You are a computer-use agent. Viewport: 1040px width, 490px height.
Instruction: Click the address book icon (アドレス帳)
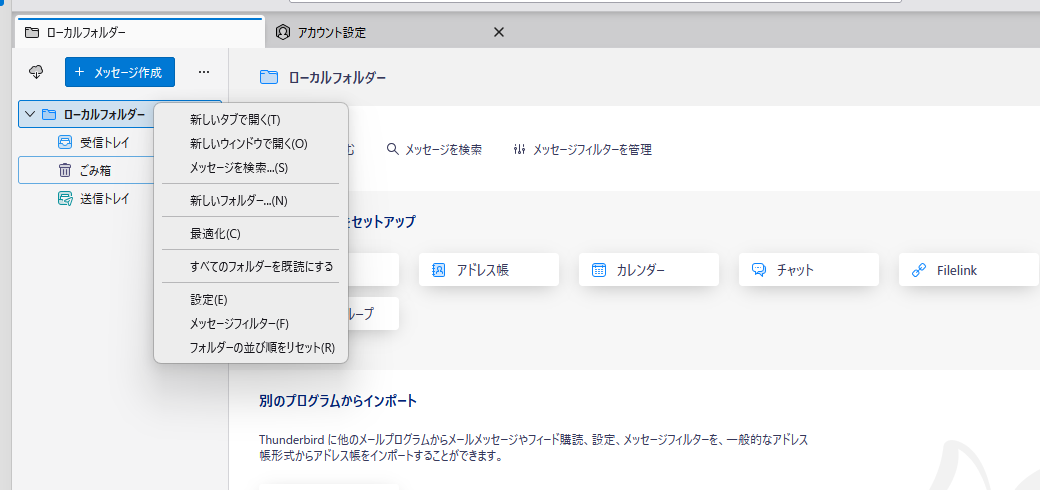tap(439, 270)
